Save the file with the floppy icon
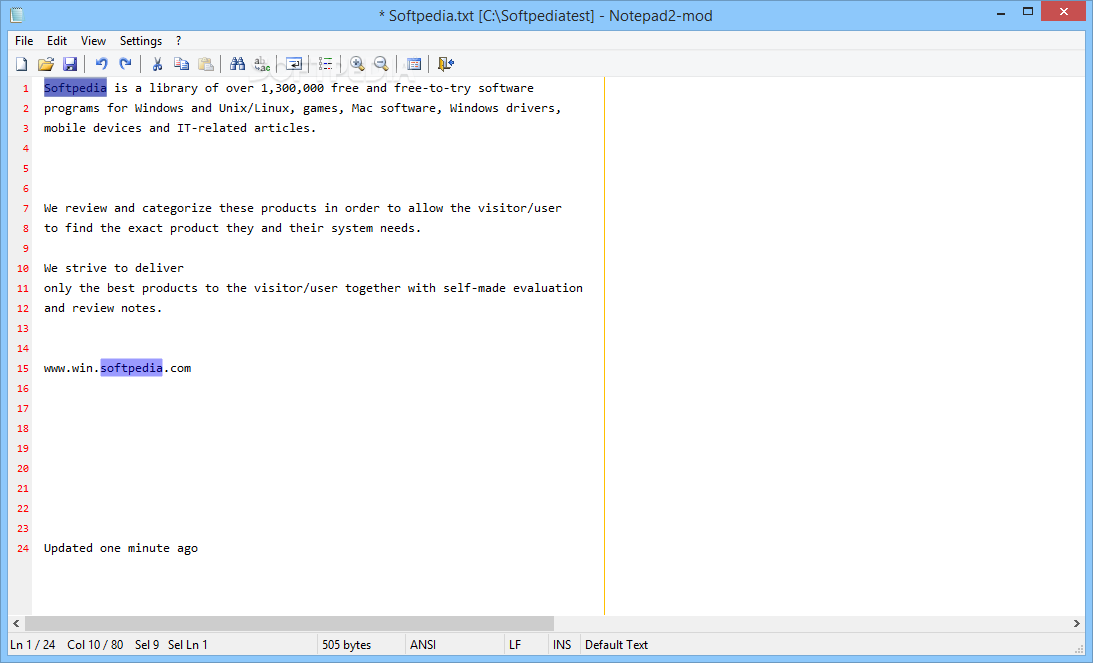The height and width of the screenshot is (663, 1093). pyautogui.click(x=70, y=64)
